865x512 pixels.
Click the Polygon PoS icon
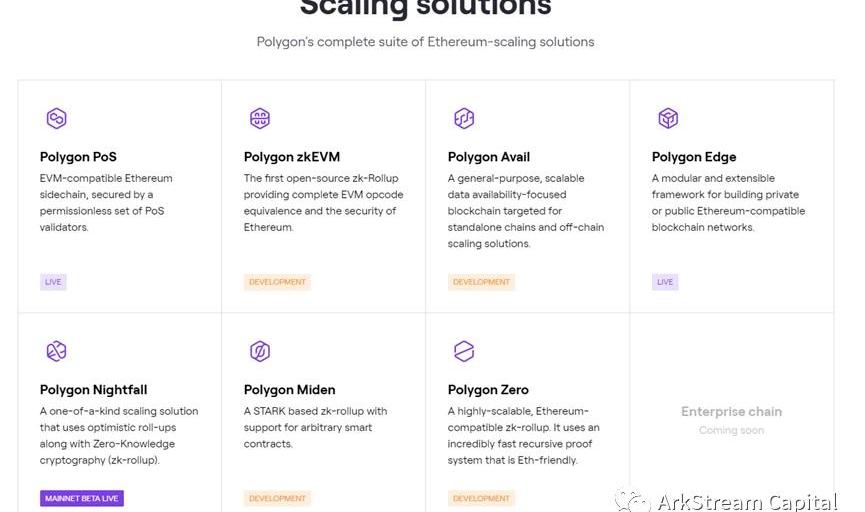[x=56, y=119]
